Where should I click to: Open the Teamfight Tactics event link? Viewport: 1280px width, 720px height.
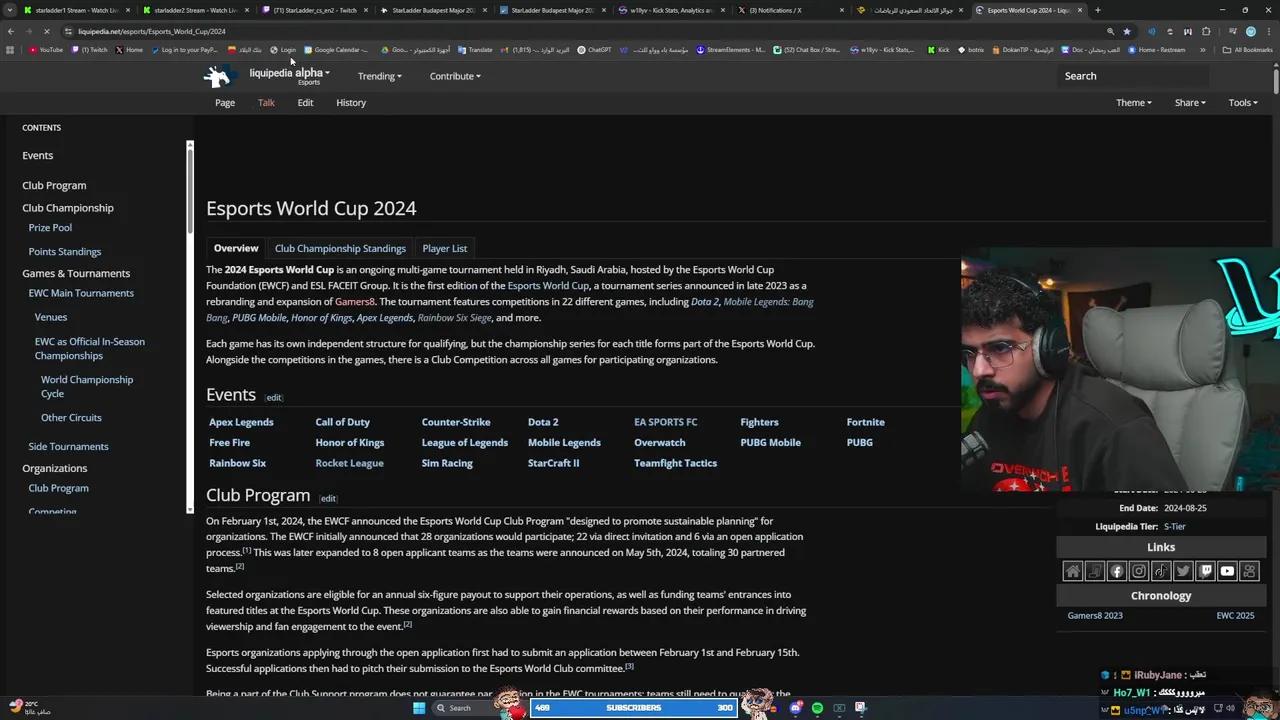click(675, 463)
